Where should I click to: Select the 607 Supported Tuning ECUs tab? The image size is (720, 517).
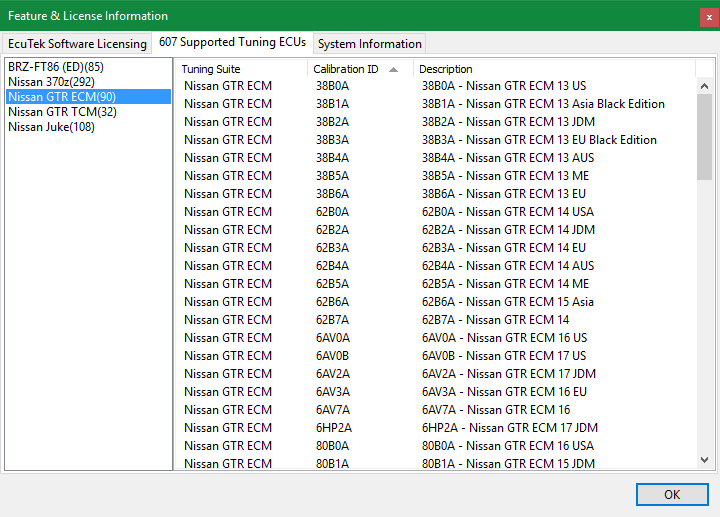(x=232, y=43)
